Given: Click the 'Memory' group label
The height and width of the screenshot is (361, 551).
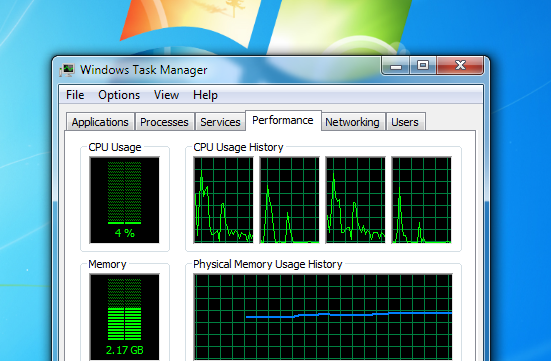Looking at the screenshot, I should [107, 264].
